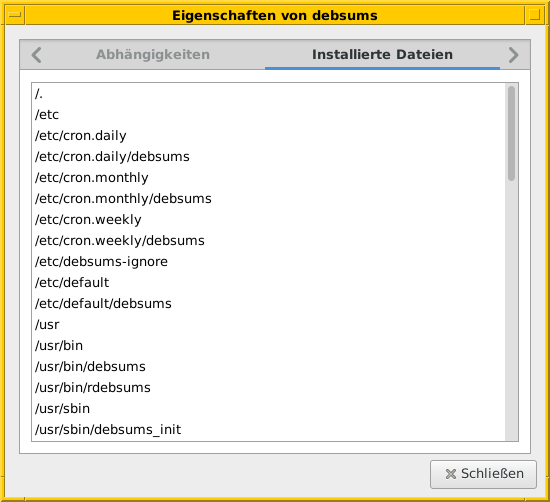Select the '/usr/sbin' row
This screenshot has height=502, width=550.
tap(269, 409)
